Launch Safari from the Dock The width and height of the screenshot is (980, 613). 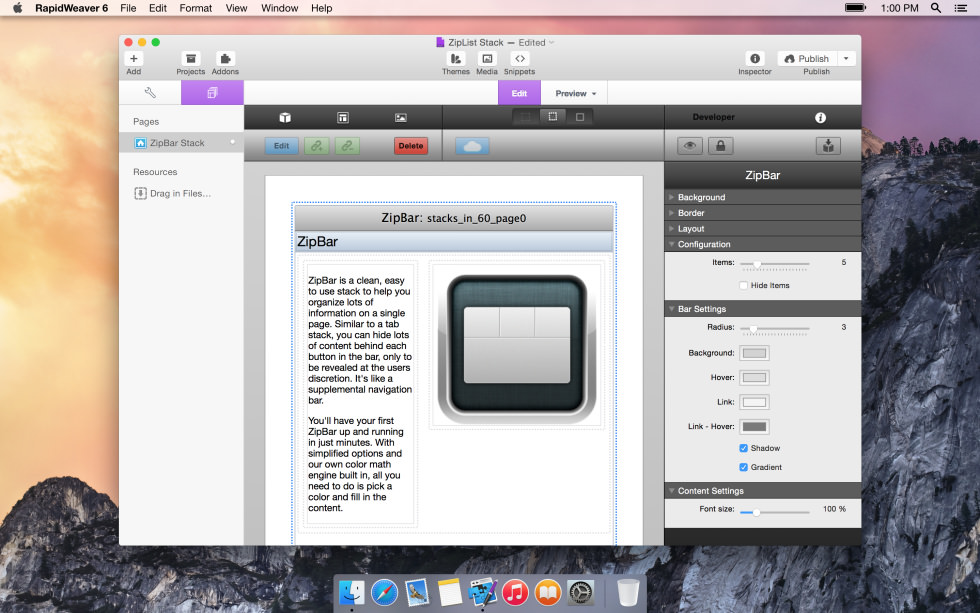click(x=384, y=592)
